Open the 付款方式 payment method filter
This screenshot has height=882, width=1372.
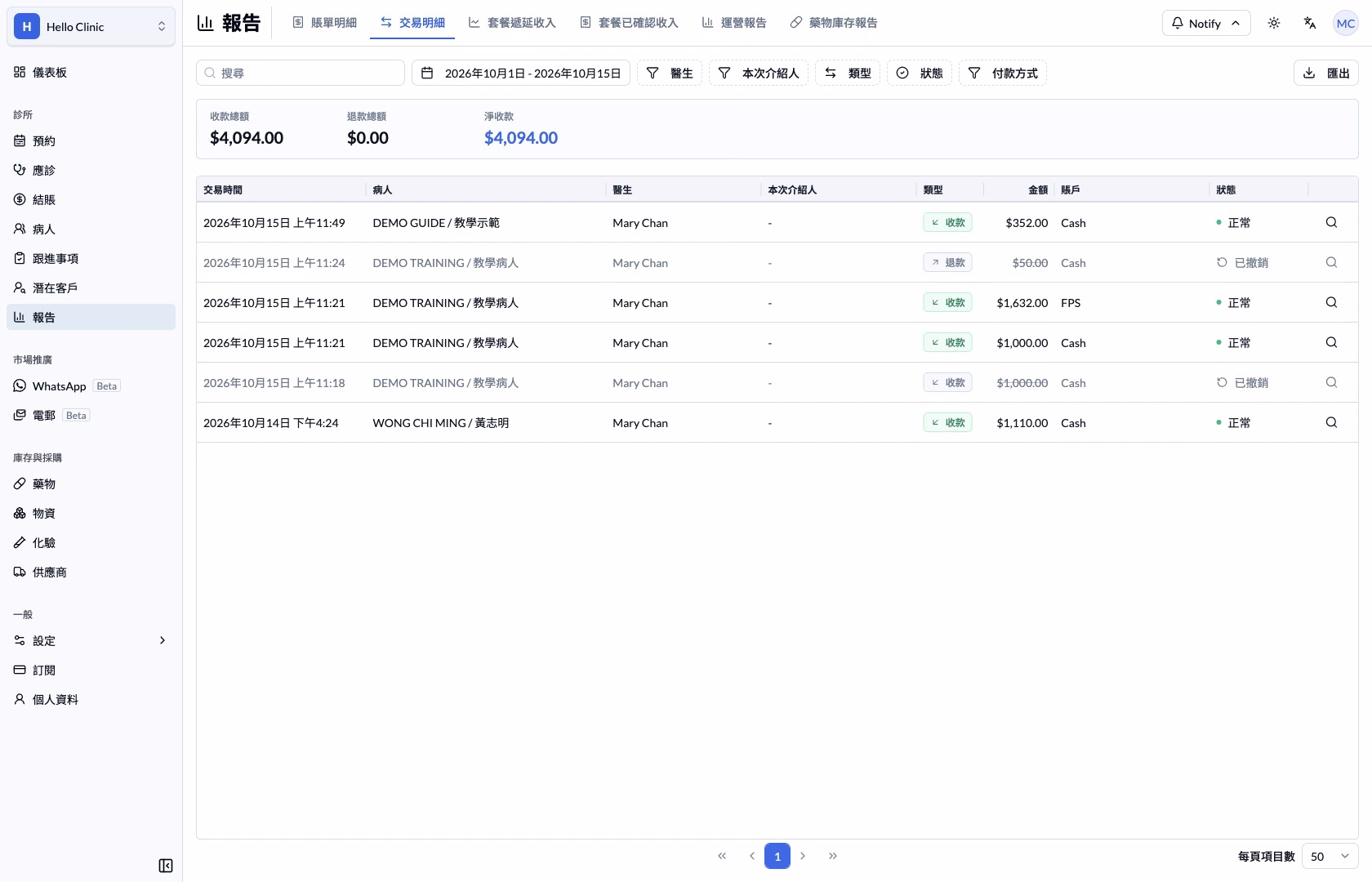tap(1003, 73)
